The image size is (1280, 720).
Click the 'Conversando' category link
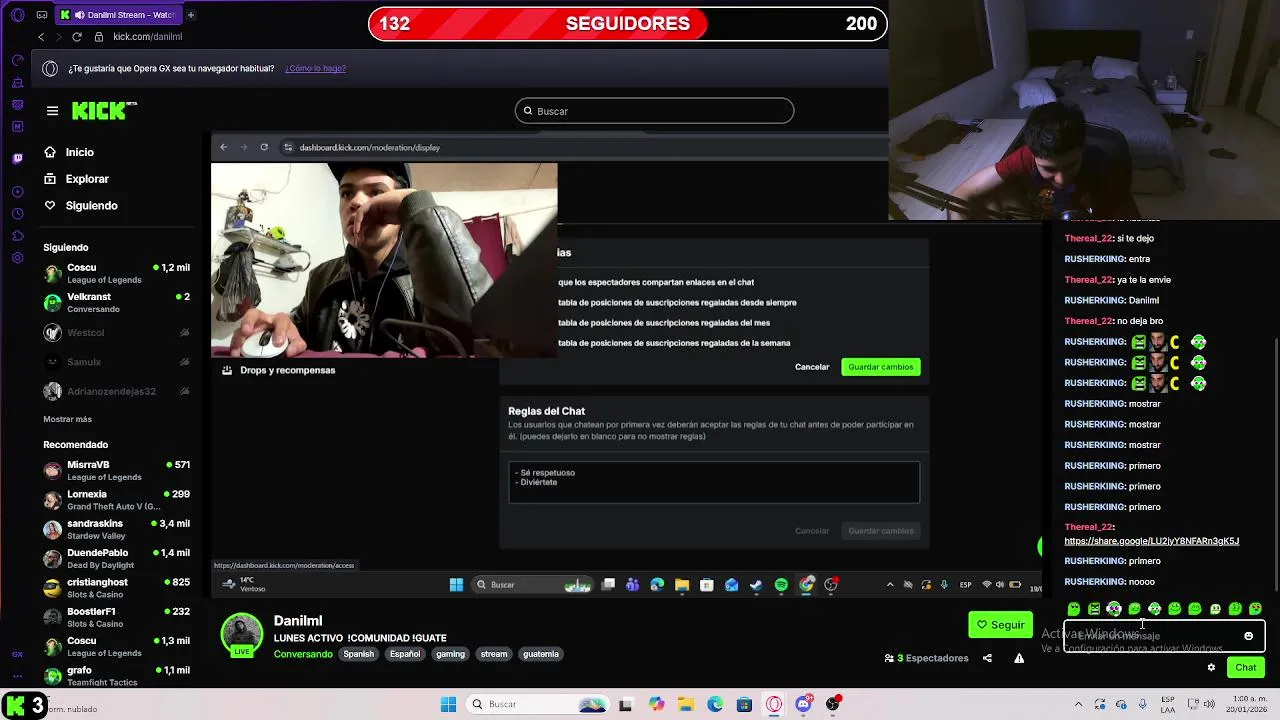(x=303, y=654)
